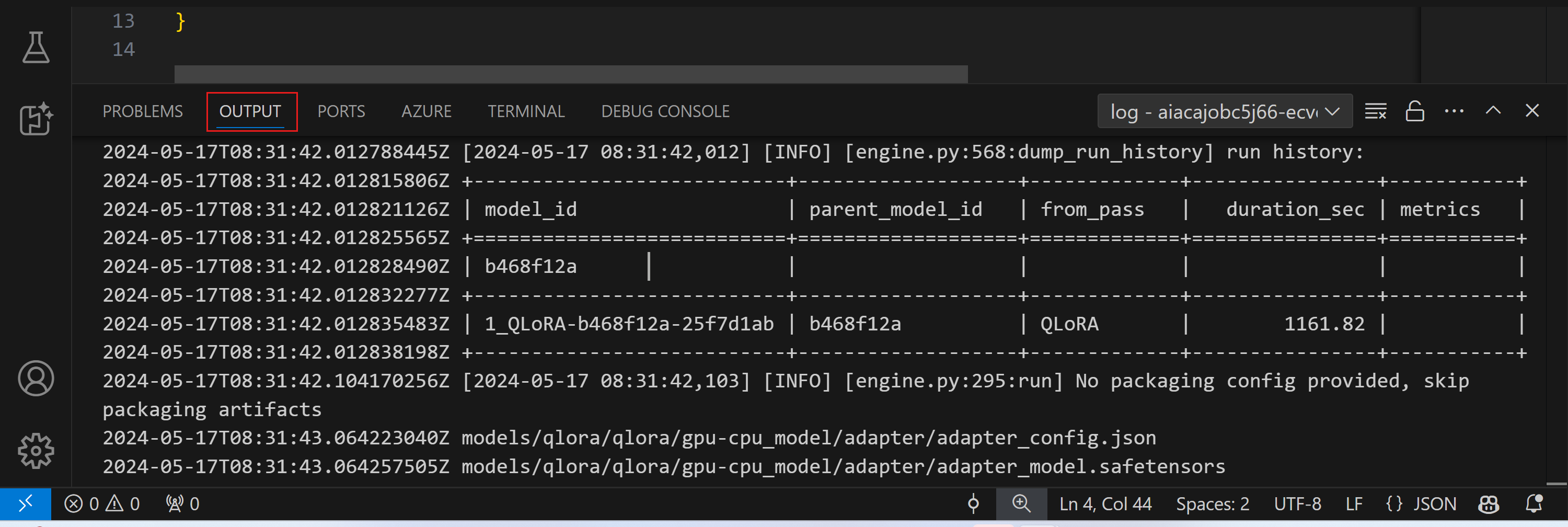Switch to the PROBLEMS tab
1568x527 pixels.
[143, 111]
